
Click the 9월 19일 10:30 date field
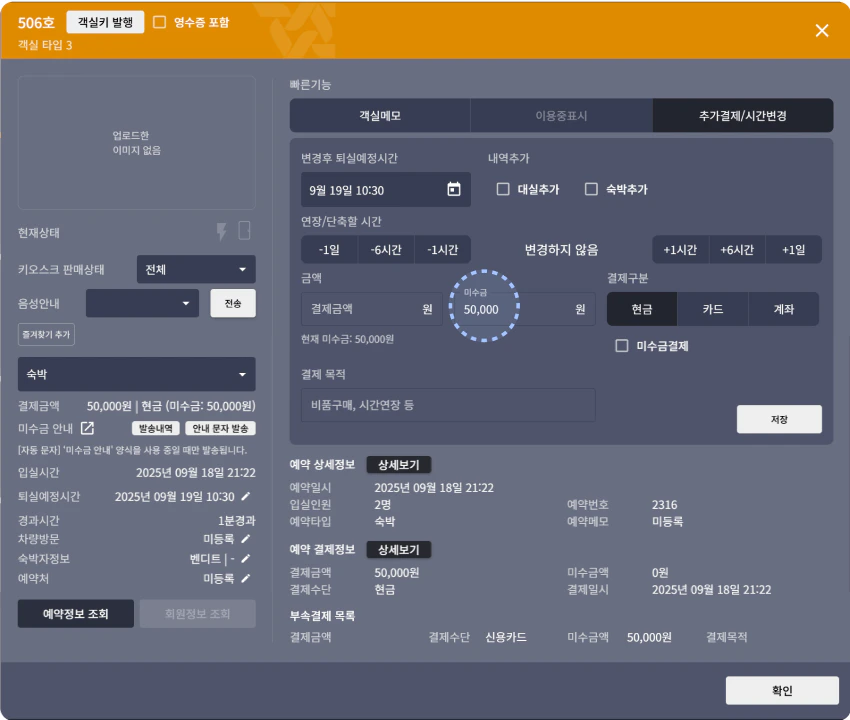(x=386, y=189)
